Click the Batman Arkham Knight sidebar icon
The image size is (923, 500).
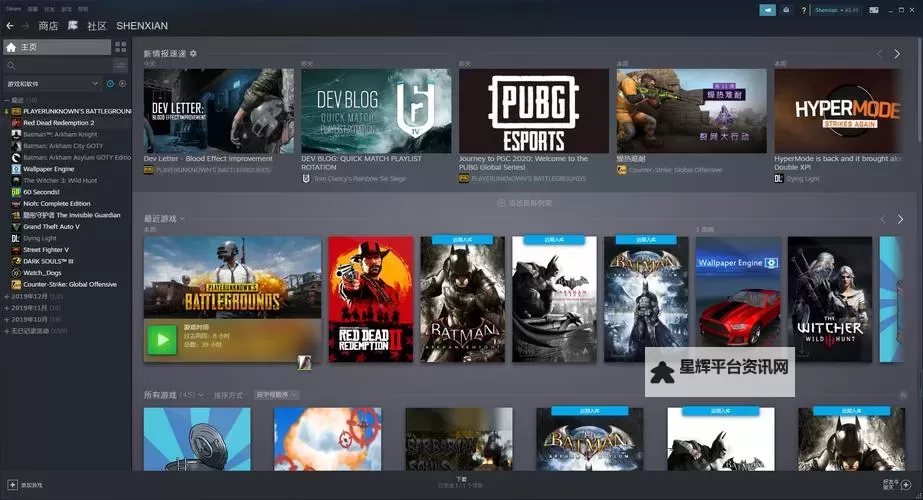click(x=16, y=134)
